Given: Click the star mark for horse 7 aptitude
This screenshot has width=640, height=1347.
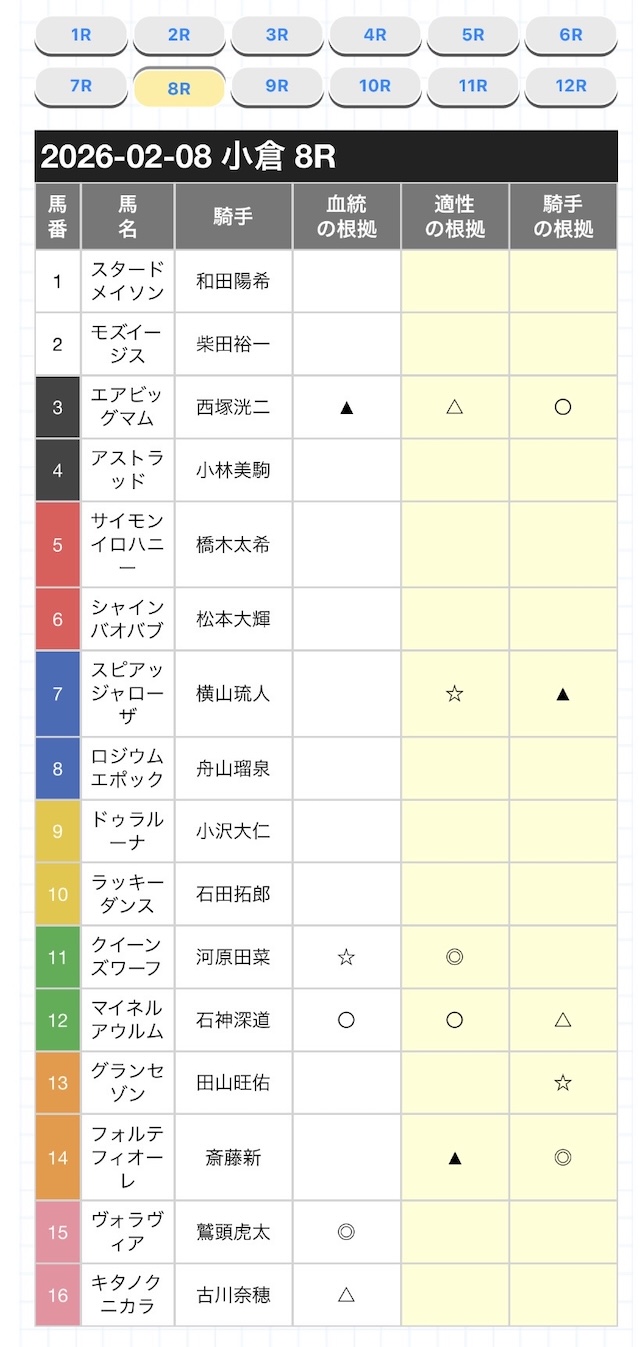Looking at the screenshot, I should click(455, 693).
